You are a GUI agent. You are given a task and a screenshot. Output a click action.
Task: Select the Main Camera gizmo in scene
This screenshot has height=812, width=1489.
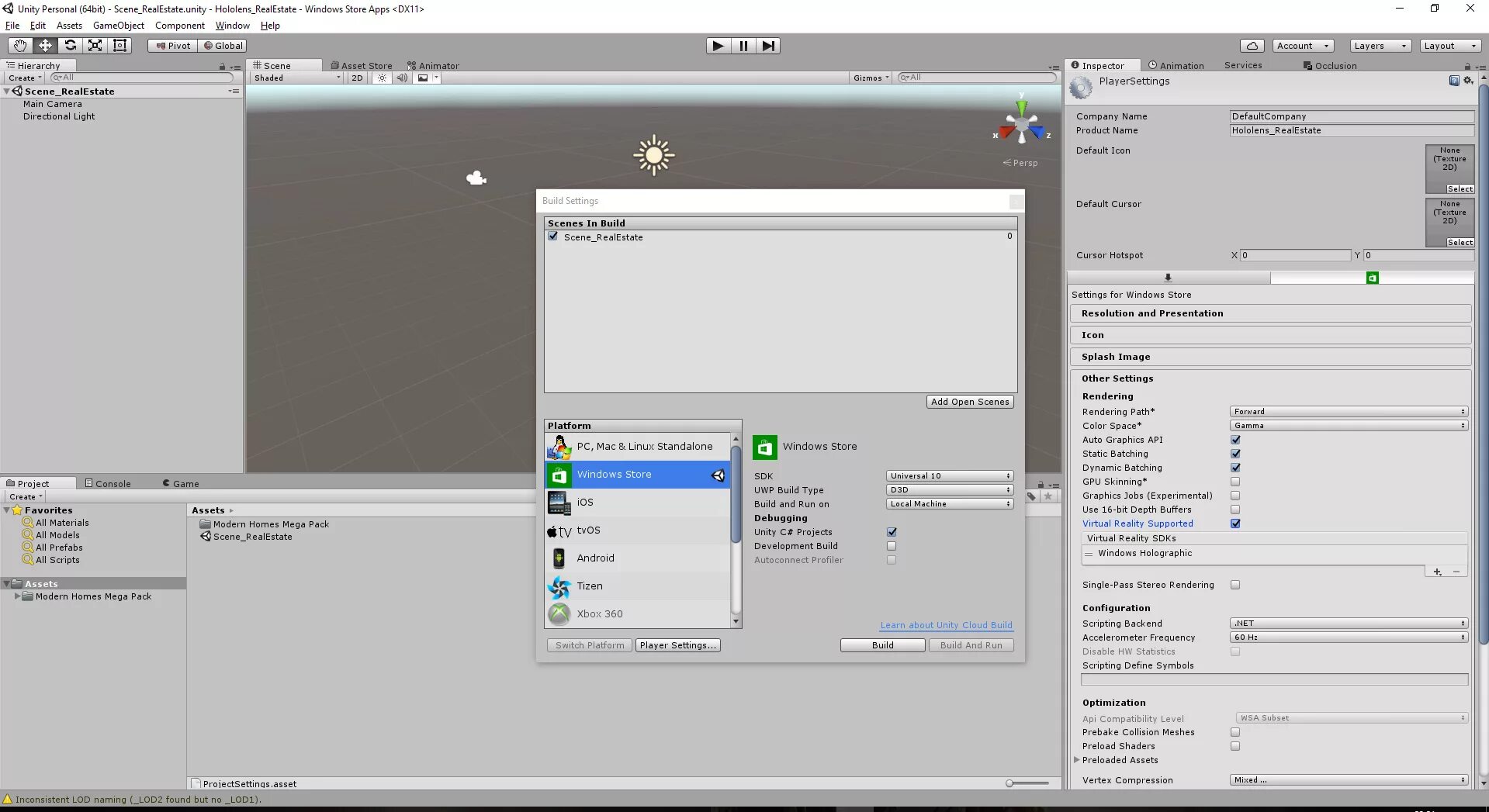pyautogui.click(x=476, y=178)
